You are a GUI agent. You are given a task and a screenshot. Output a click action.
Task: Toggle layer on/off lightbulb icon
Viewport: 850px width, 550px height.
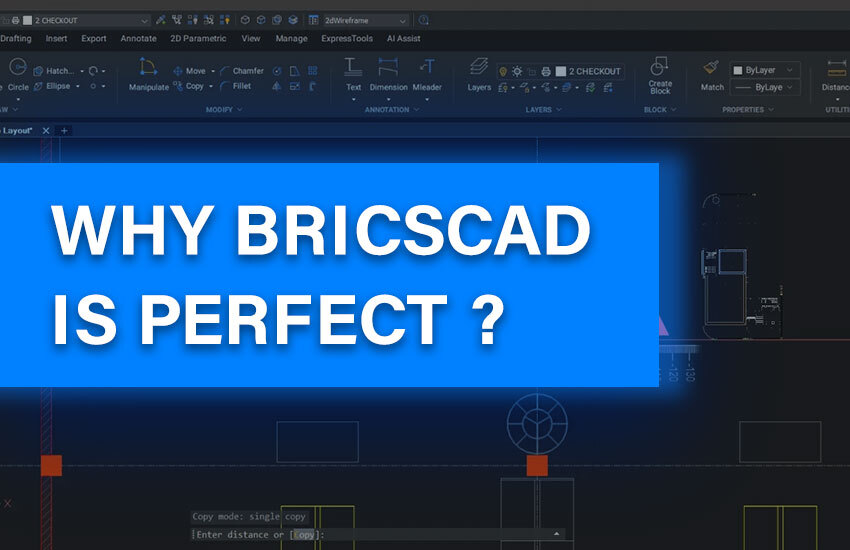(503, 72)
